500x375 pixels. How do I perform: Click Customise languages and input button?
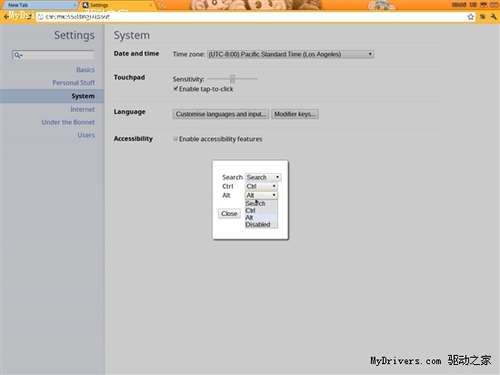(221, 114)
